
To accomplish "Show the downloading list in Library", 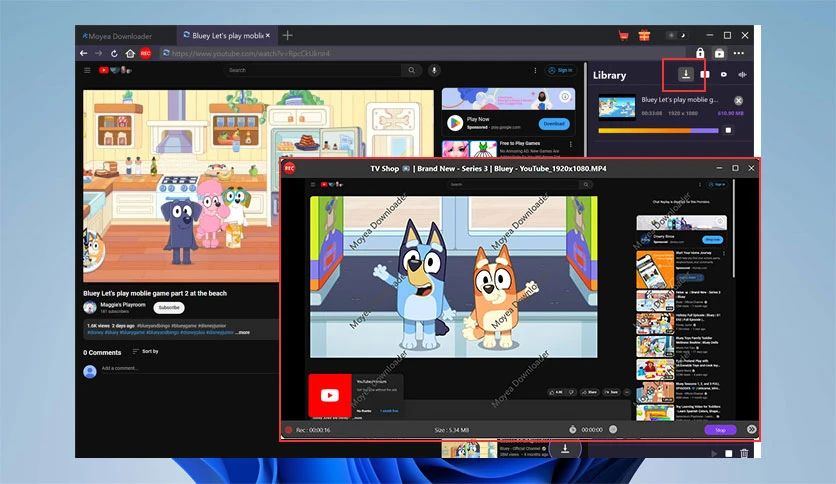I will pyautogui.click(x=686, y=74).
